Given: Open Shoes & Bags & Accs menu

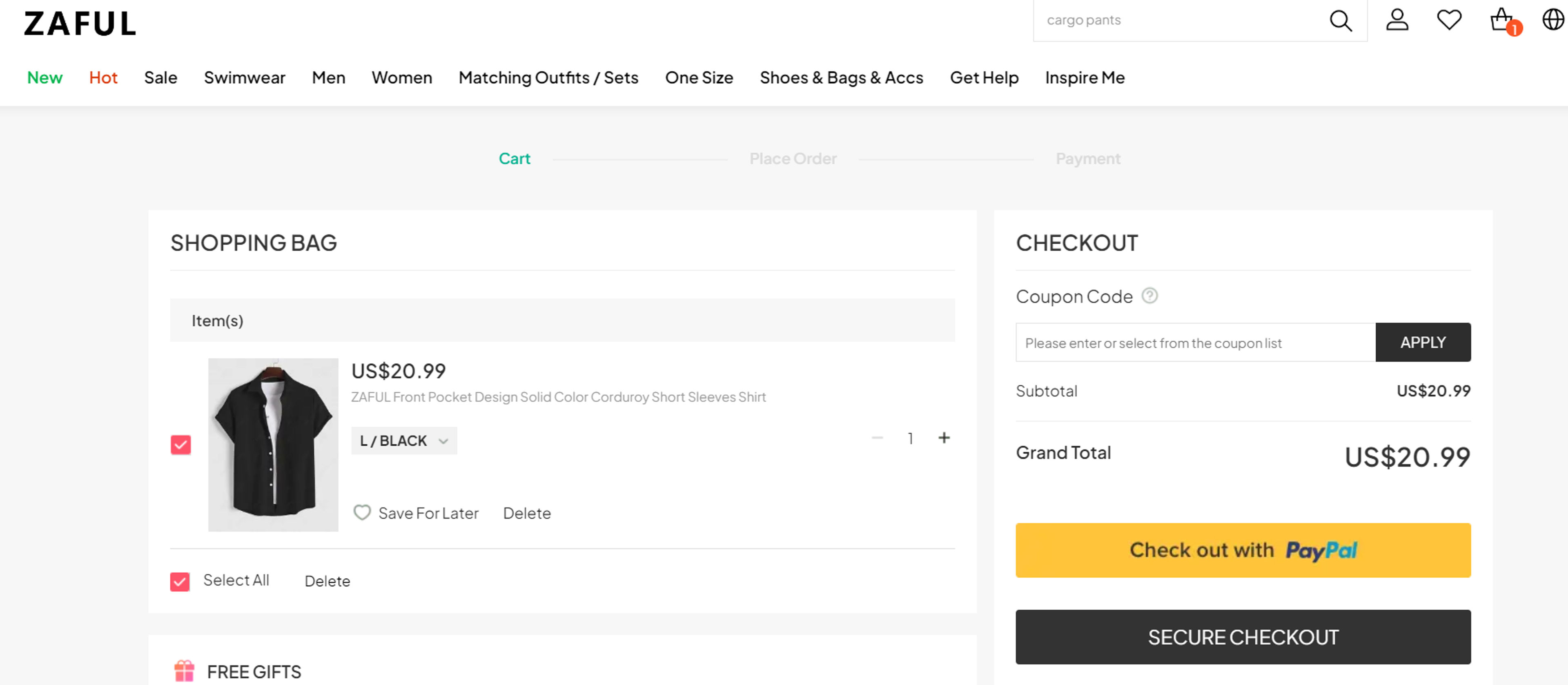Looking at the screenshot, I should click(841, 78).
